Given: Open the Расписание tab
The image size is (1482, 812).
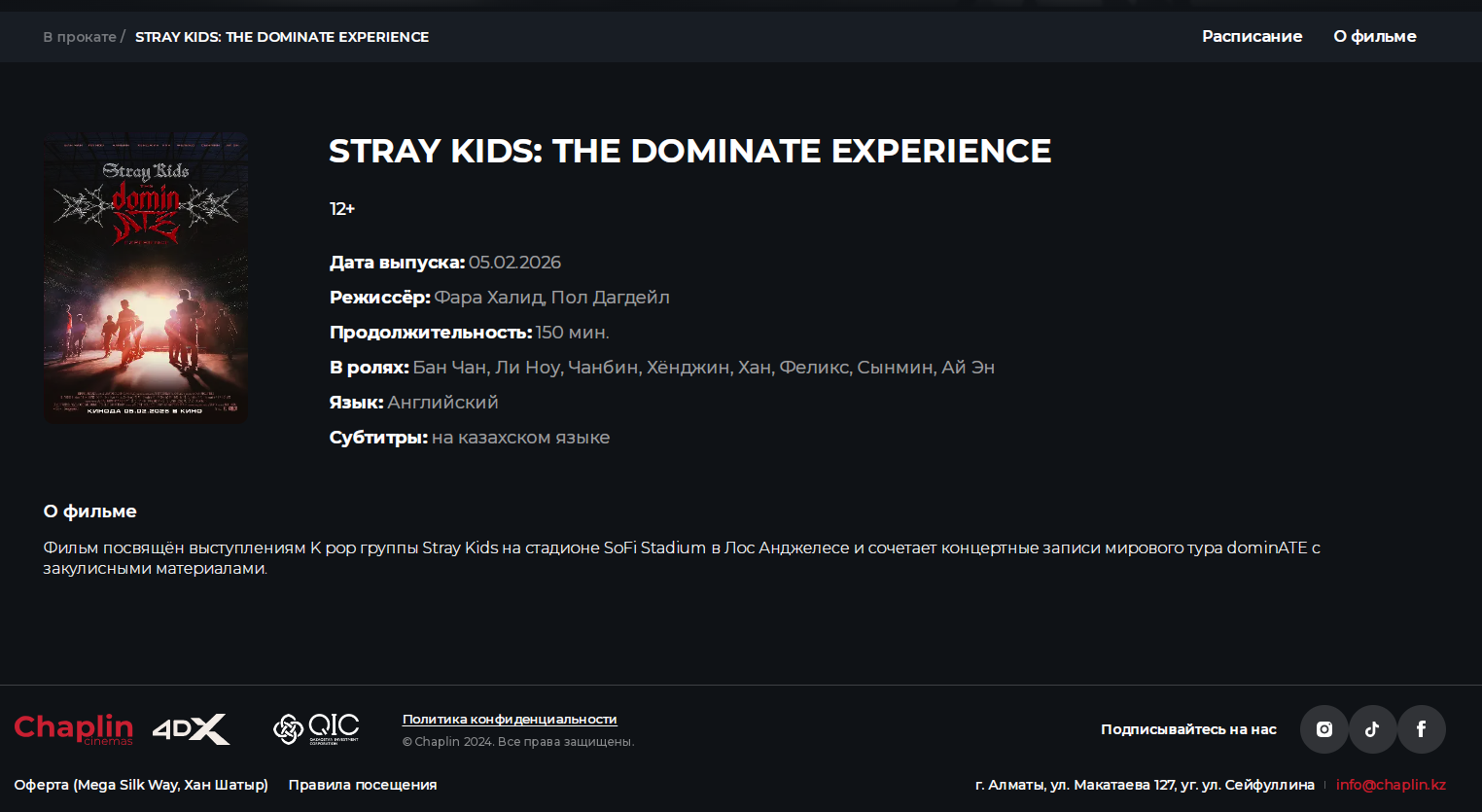Looking at the screenshot, I should click(1252, 37).
